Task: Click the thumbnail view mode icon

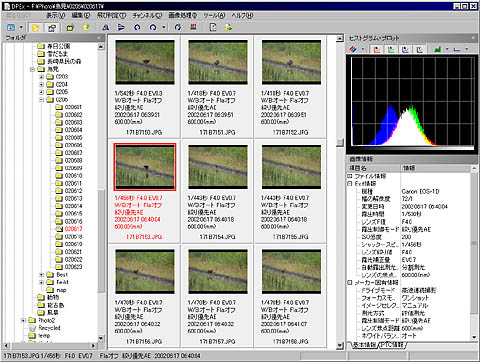Action: (x=11, y=27)
